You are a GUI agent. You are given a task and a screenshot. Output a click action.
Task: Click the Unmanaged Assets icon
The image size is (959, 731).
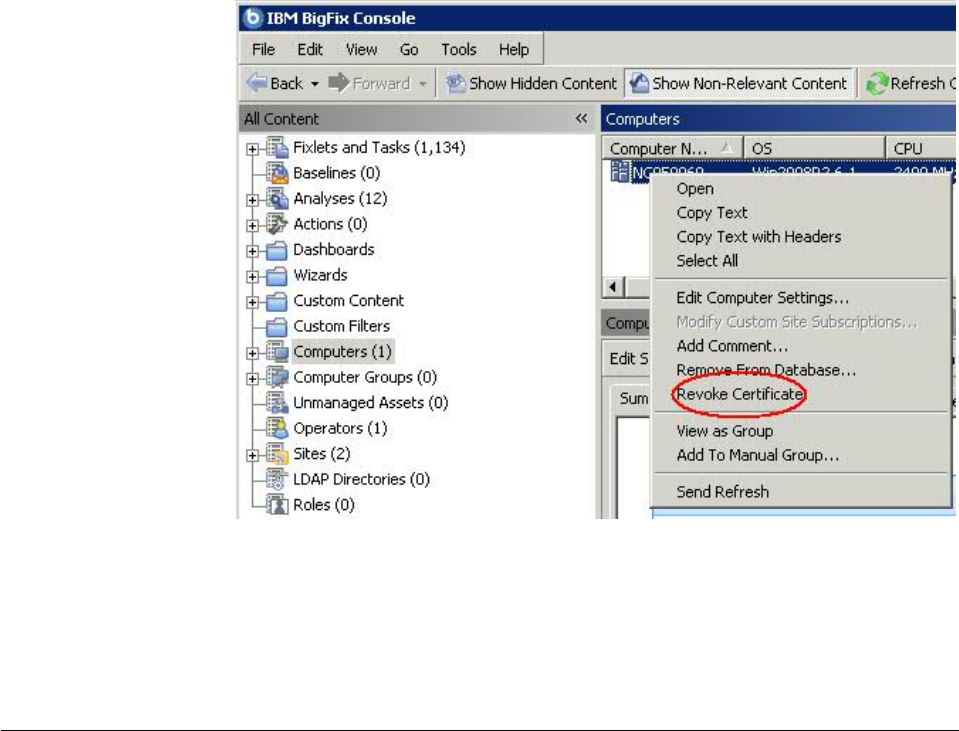[277, 403]
